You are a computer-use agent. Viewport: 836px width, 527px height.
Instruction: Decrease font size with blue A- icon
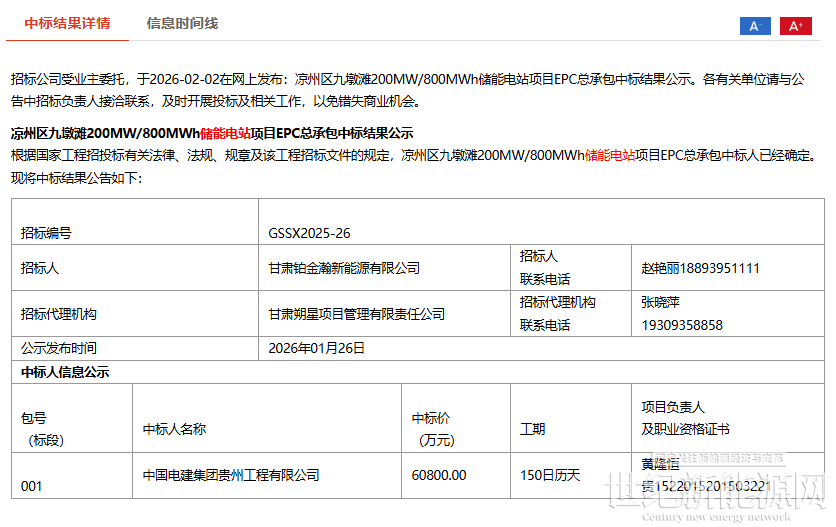coord(755,26)
